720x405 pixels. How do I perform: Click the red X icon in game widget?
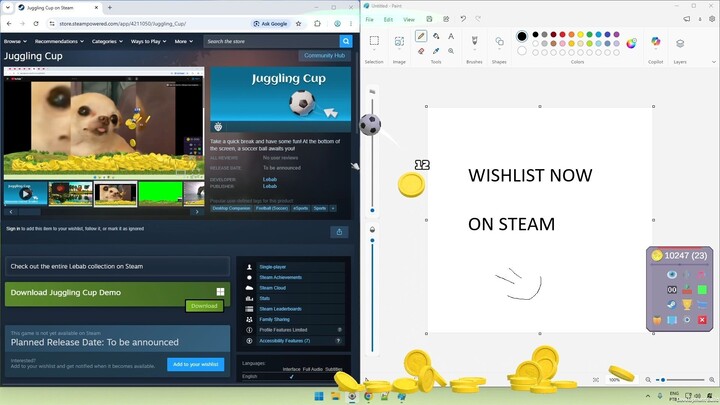tap(702, 320)
